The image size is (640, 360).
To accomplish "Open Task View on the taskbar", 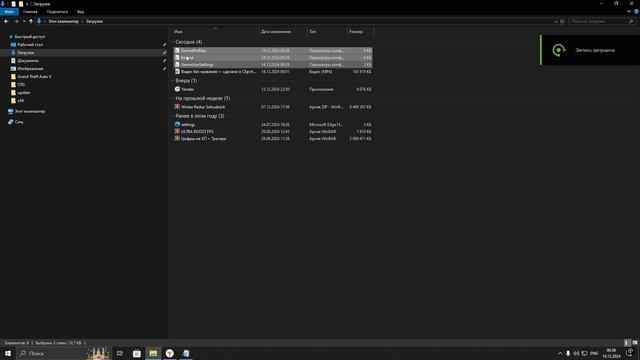I will click(x=120, y=353).
